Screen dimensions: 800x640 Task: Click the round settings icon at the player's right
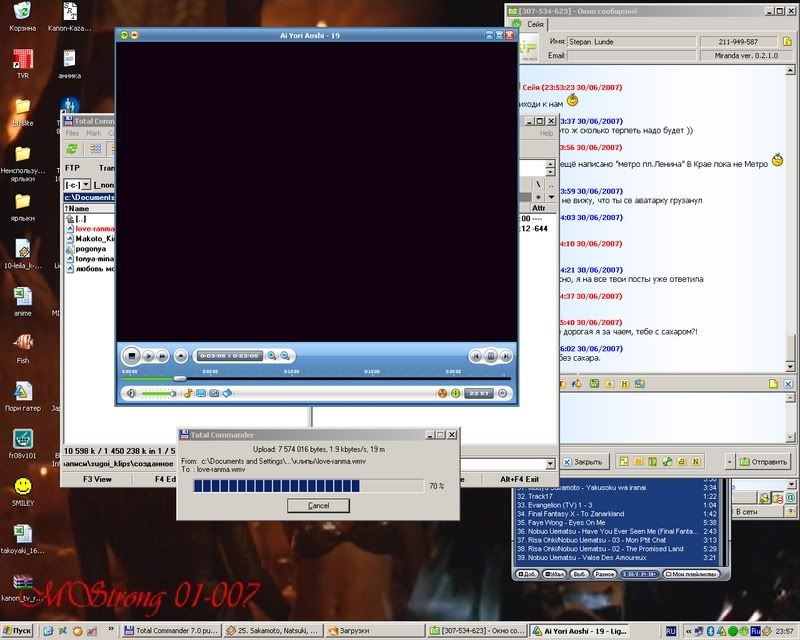[x=503, y=393]
